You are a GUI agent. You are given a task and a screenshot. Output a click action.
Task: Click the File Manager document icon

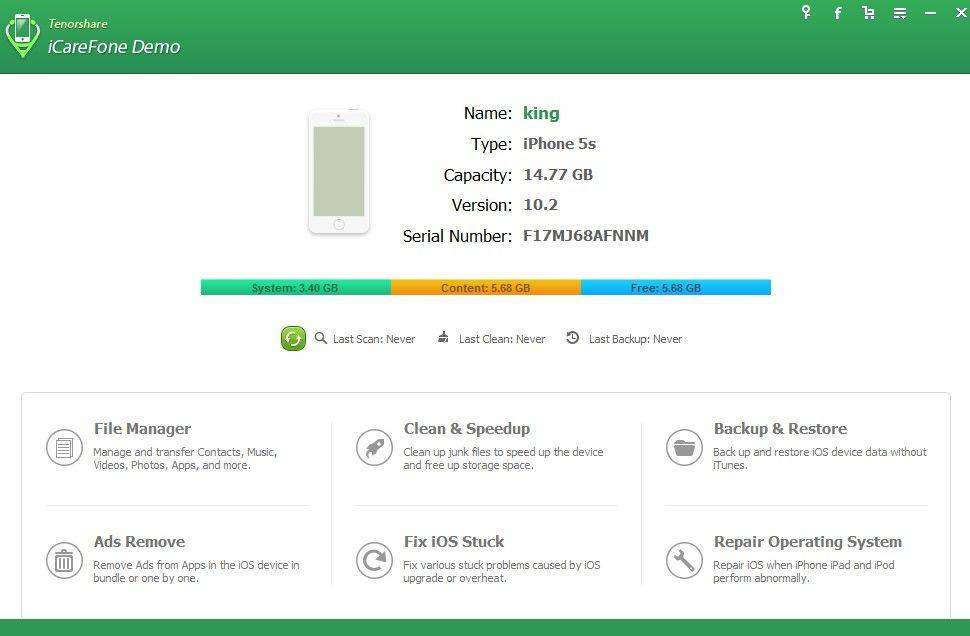pos(64,447)
